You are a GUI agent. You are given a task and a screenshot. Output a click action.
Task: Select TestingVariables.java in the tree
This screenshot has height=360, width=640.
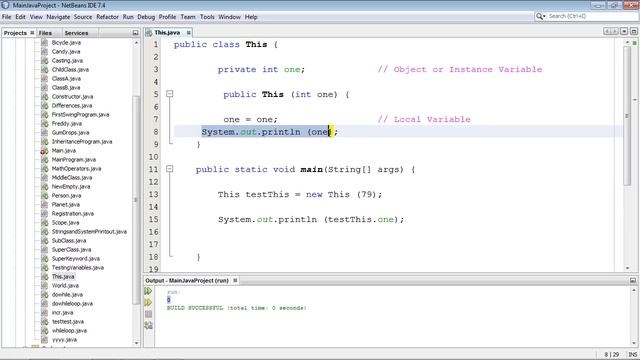(x=78, y=267)
